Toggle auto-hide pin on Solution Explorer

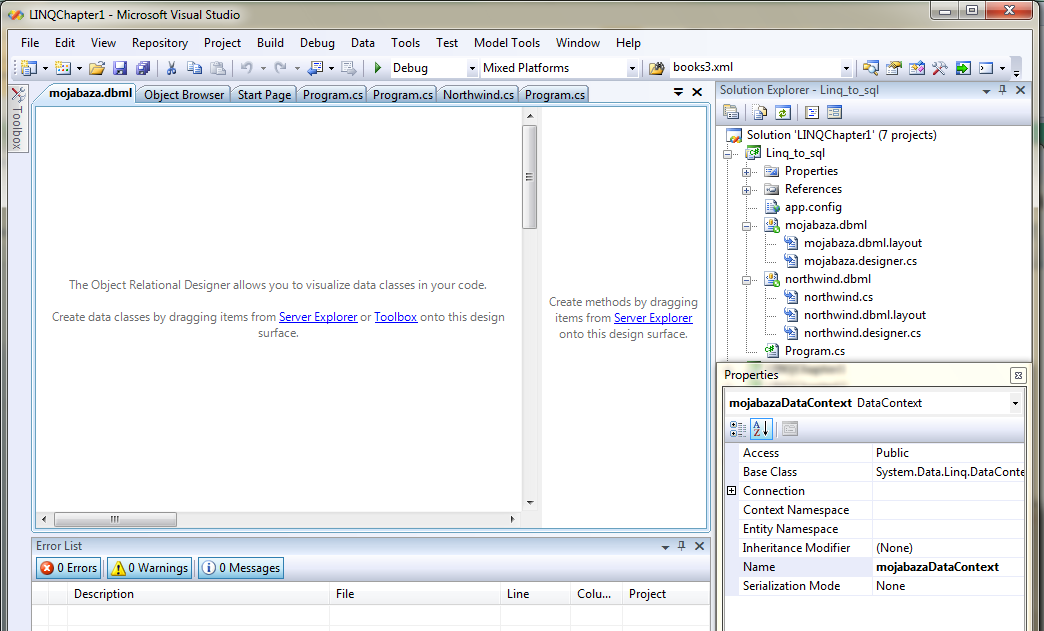[x=1003, y=90]
